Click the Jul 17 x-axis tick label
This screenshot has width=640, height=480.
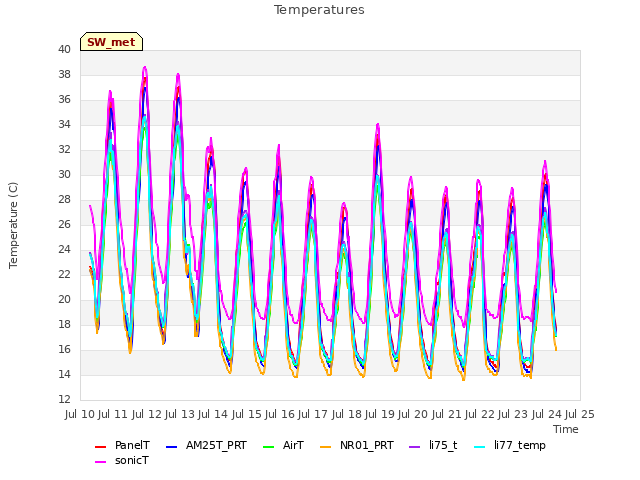tap(313, 414)
